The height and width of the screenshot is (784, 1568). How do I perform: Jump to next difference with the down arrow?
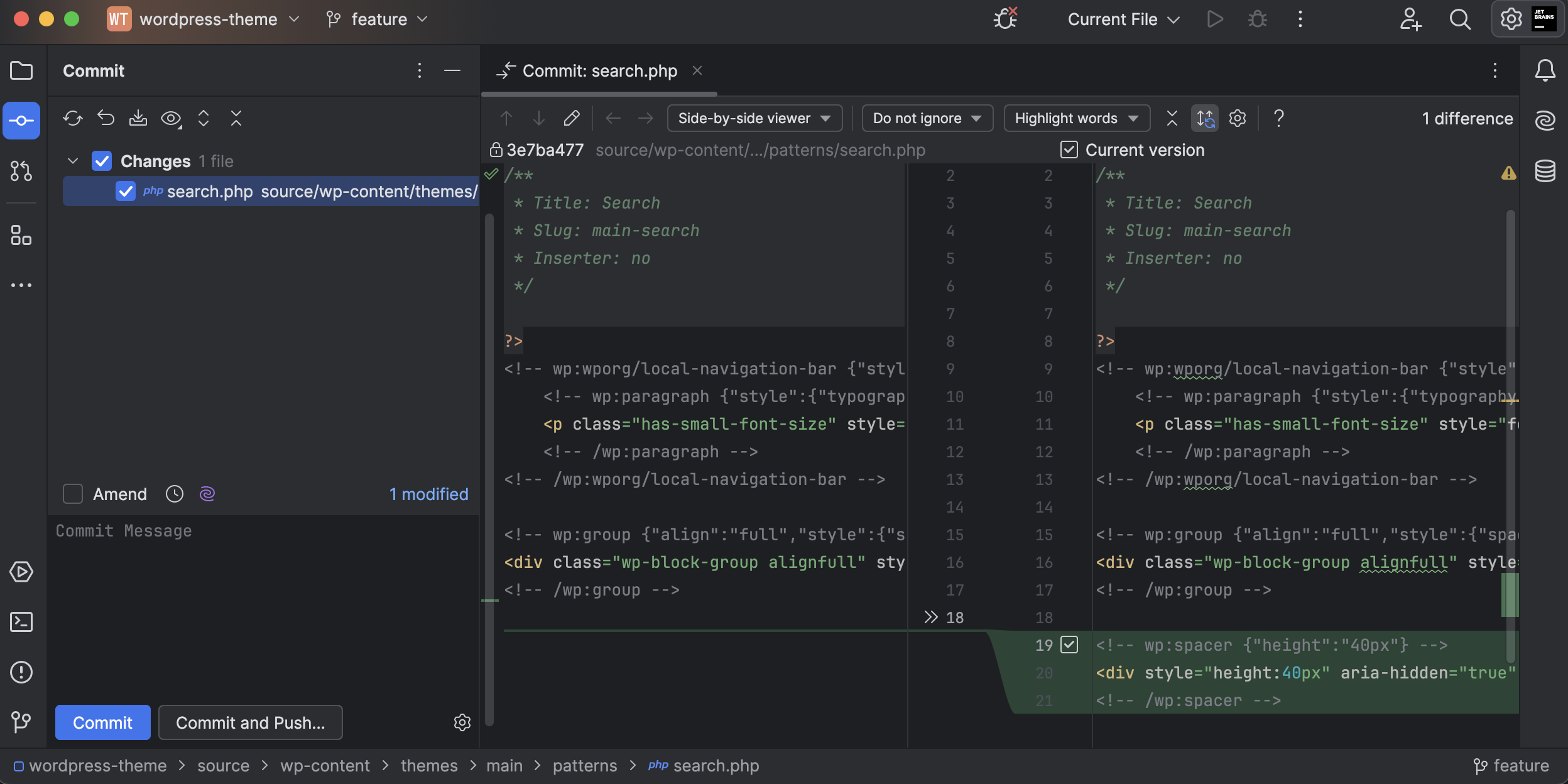538,118
